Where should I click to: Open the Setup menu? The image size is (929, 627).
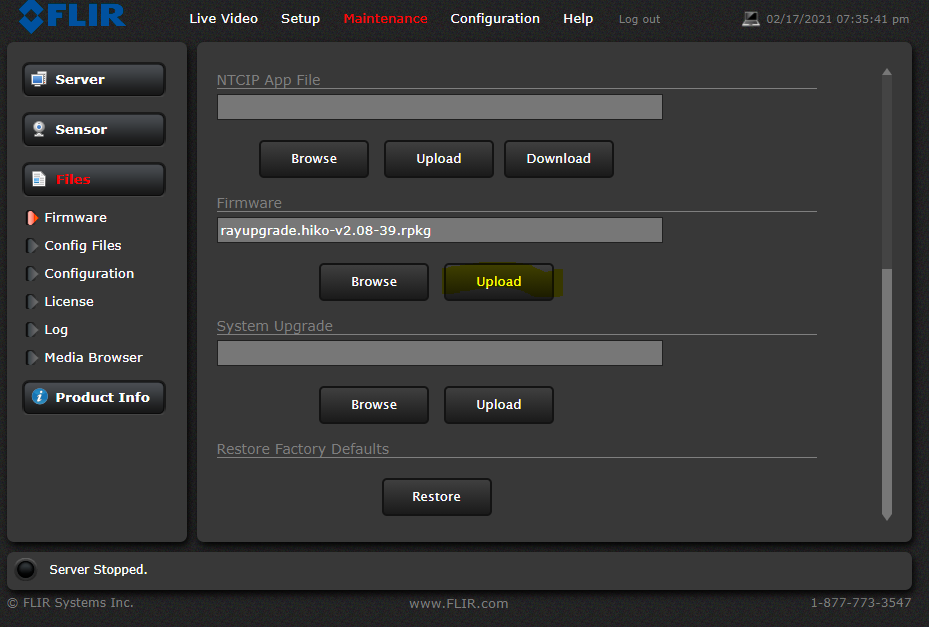pyautogui.click(x=300, y=19)
